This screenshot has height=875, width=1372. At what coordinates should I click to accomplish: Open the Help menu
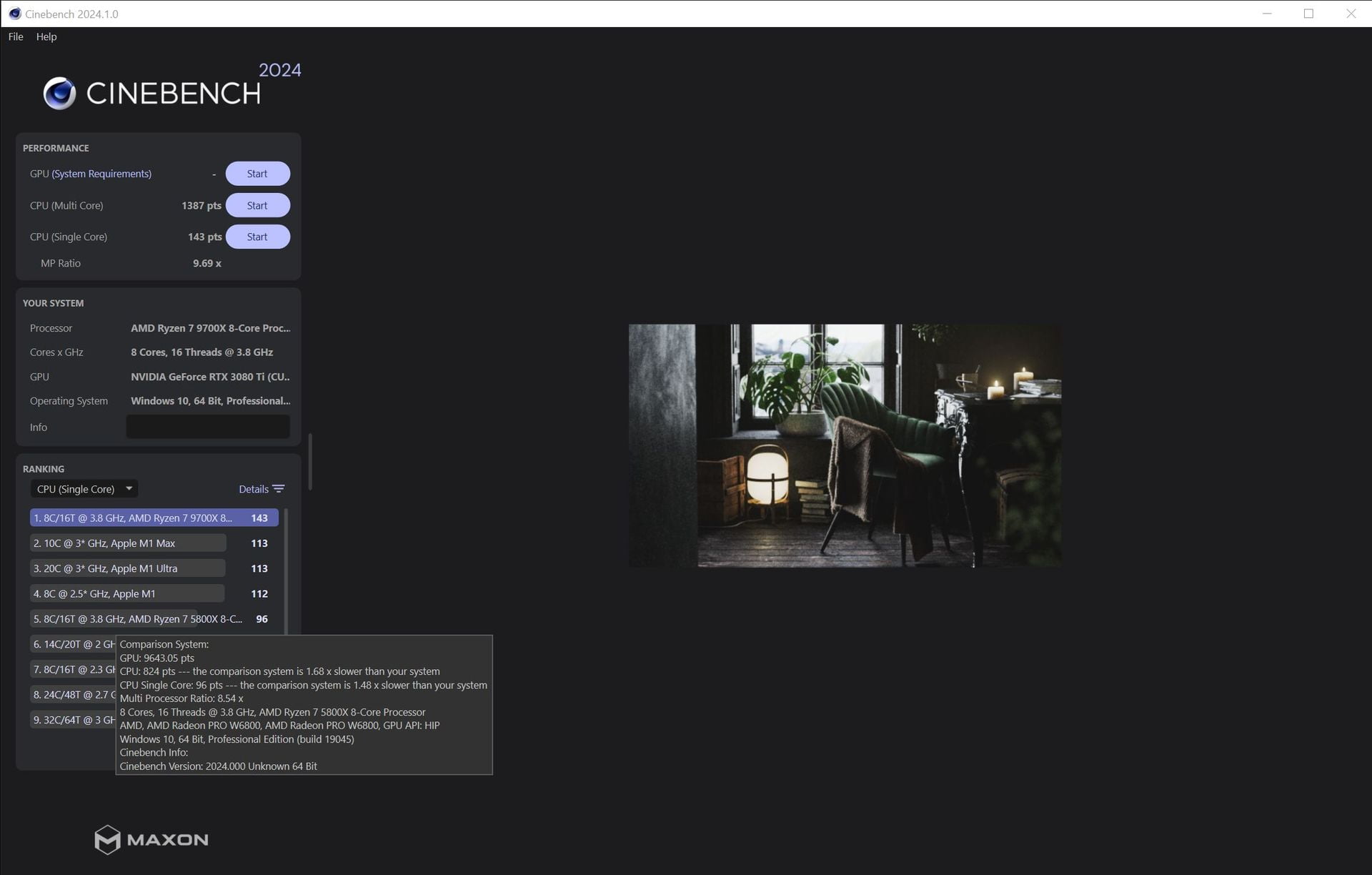[46, 36]
